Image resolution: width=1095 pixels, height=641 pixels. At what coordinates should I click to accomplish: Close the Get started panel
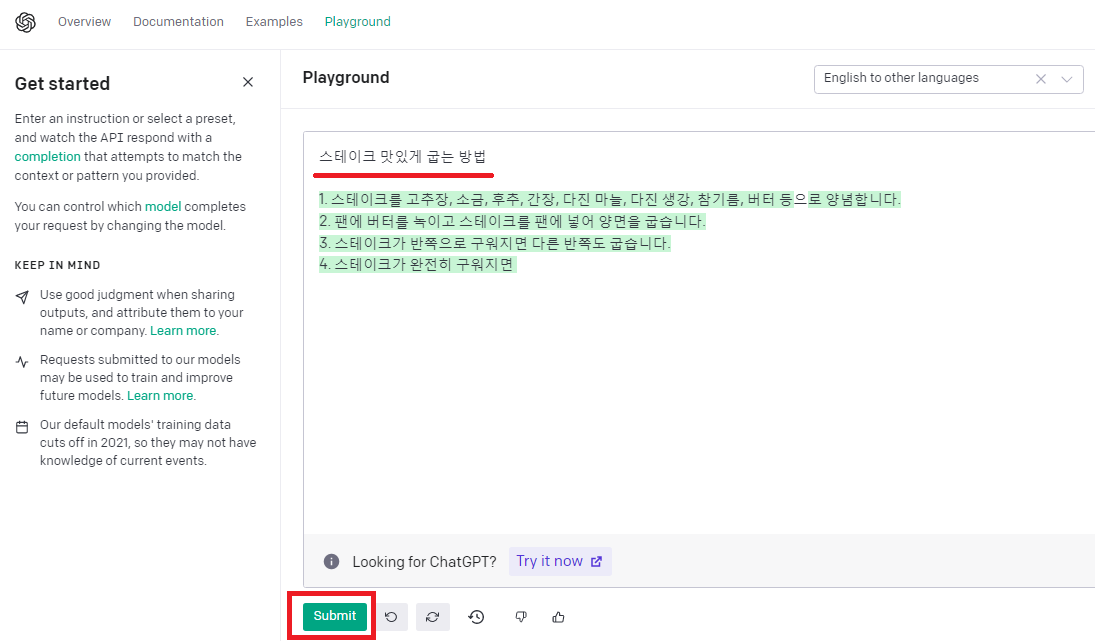247,82
